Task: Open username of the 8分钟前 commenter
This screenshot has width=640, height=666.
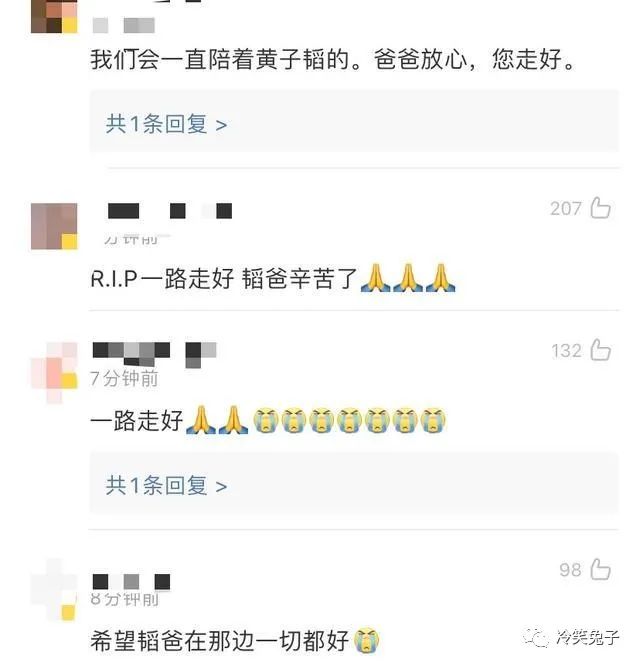Action: point(132,582)
